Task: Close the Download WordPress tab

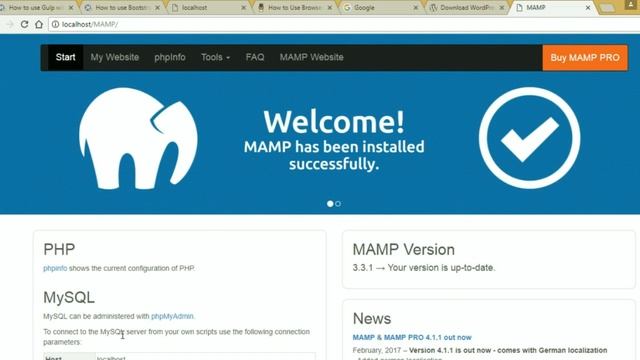Action: click(502, 8)
